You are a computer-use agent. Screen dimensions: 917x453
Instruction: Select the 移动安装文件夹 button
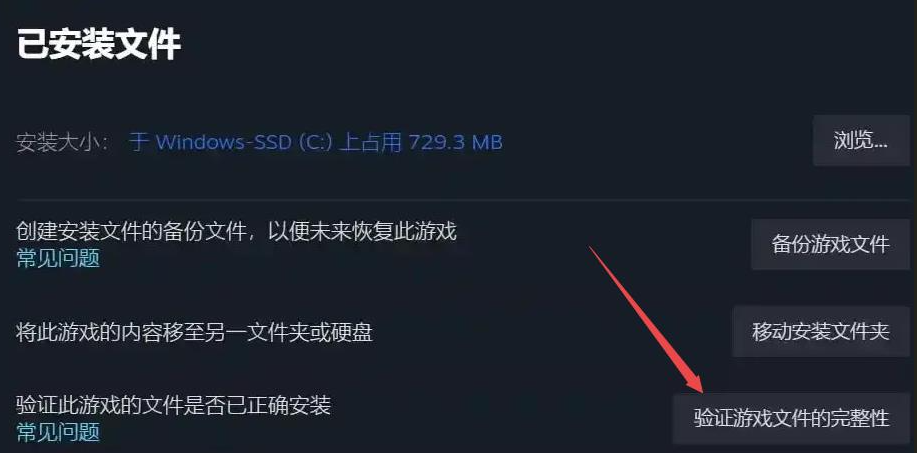[821, 331]
